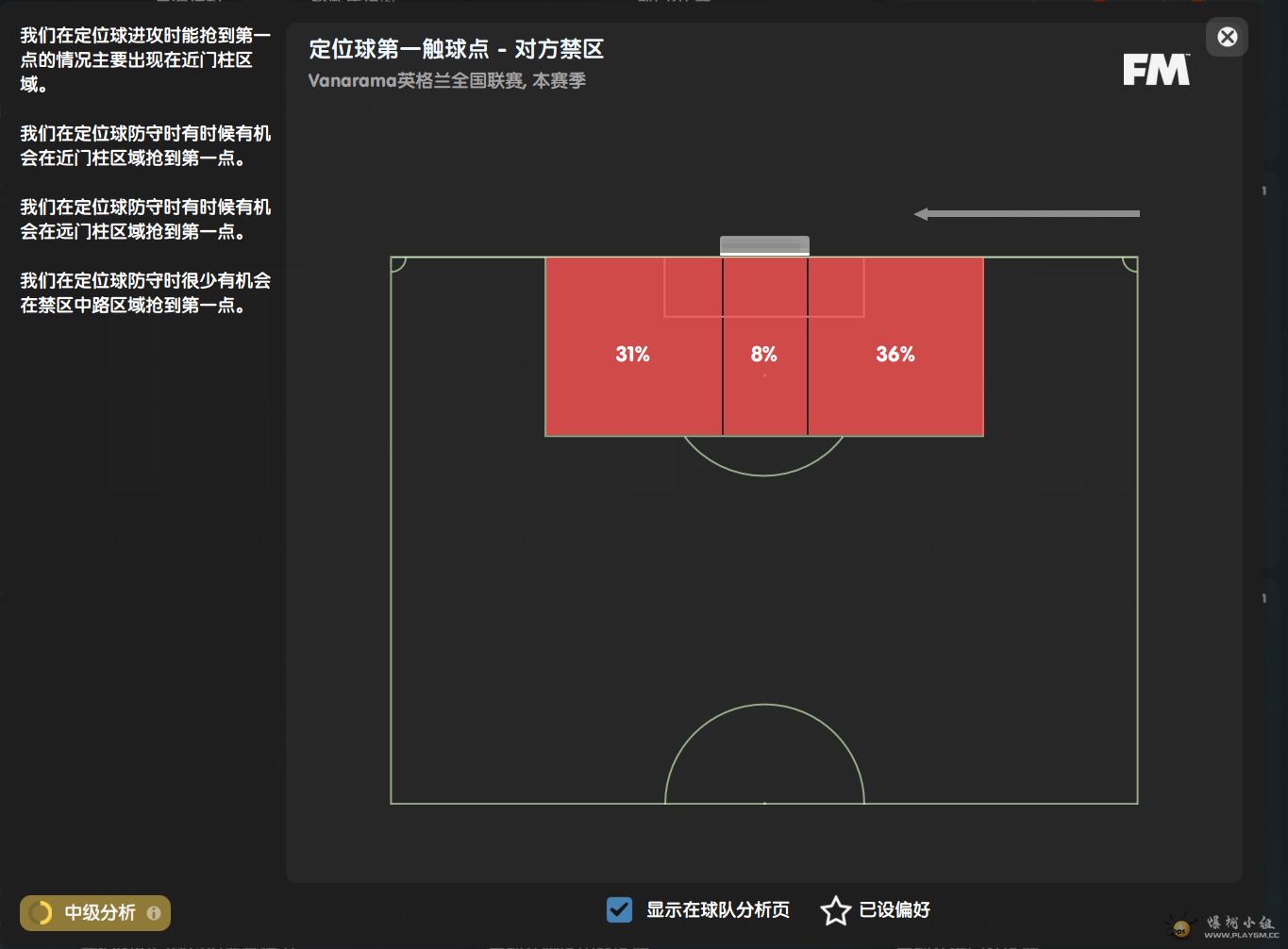Image resolution: width=1288 pixels, height=949 pixels.
Task: Click the star preference icon
Action: pos(835,910)
